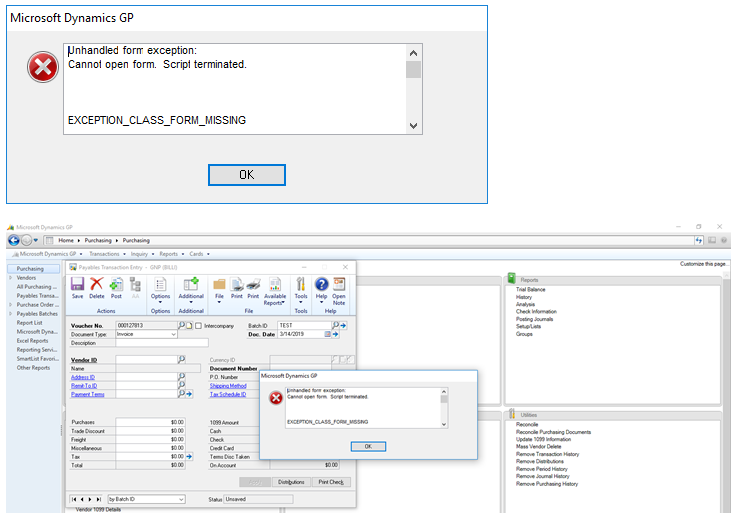The height and width of the screenshot is (520, 738).
Task: Click the small dialog's scrollbar down arrow
Action: tap(443, 424)
